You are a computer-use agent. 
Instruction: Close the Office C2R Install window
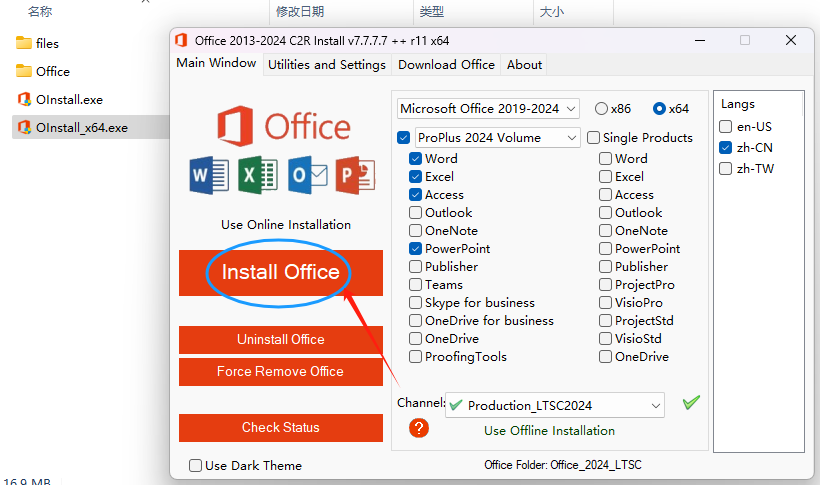791,40
